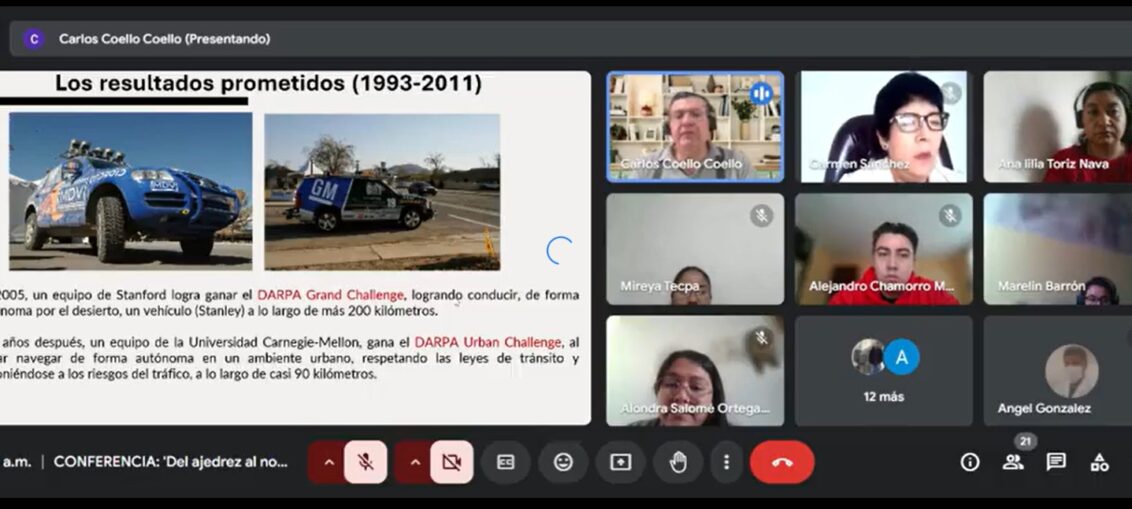Toggle the muted microphone button
The height and width of the screenshot is (509, 1132).
click(366, 462)
